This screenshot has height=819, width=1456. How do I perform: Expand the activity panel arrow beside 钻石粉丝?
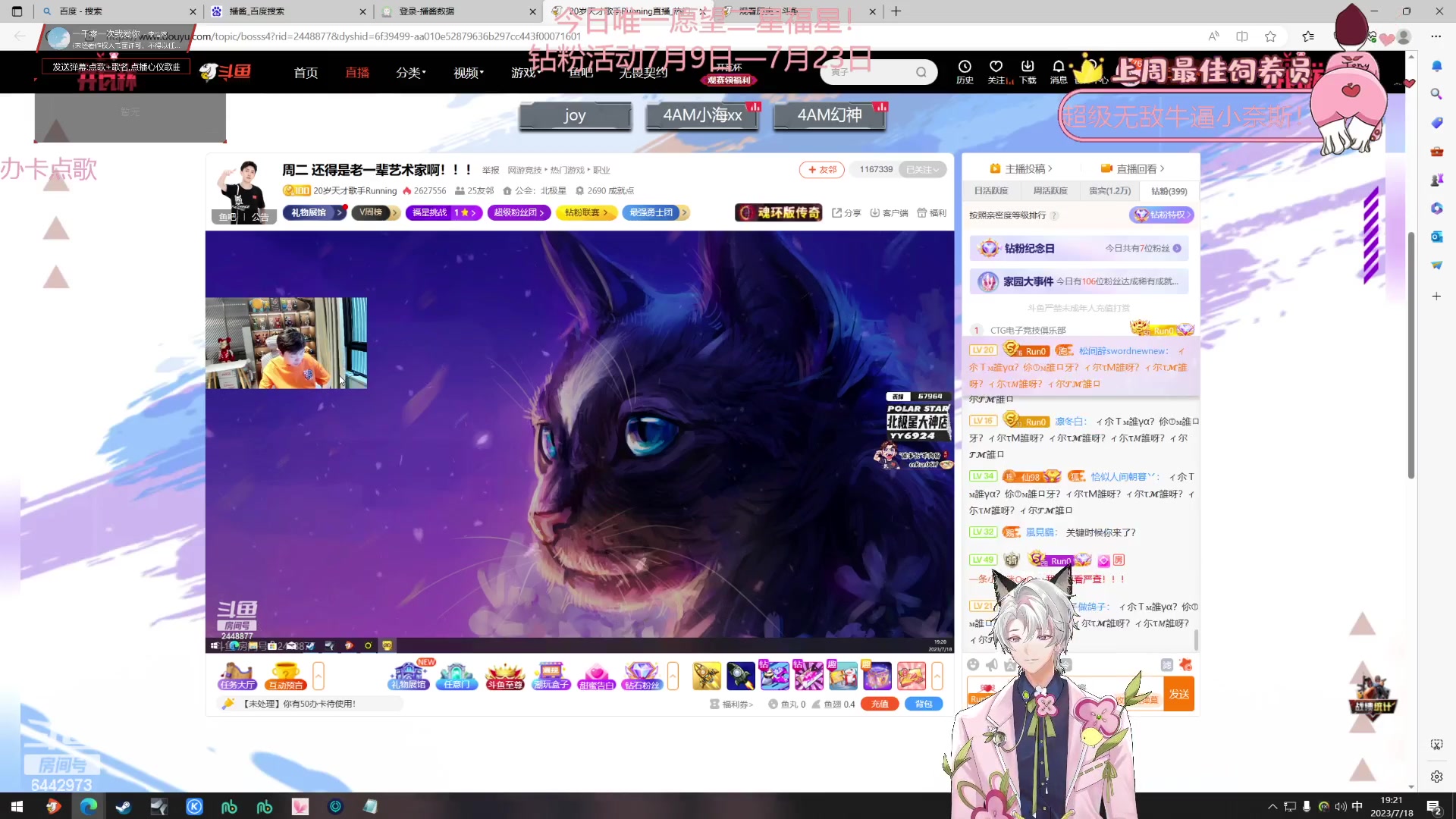[x=673, y=676]
